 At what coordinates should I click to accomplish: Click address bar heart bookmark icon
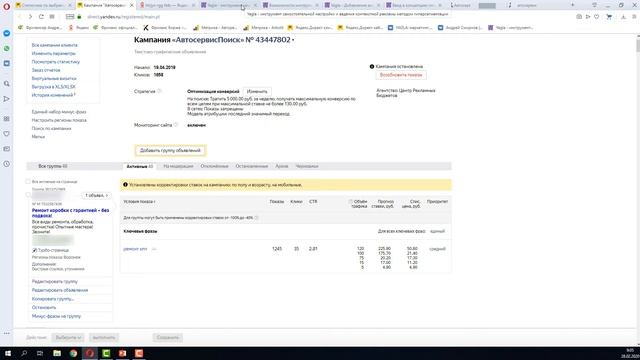pyautogui.click(x=597, y=17)
